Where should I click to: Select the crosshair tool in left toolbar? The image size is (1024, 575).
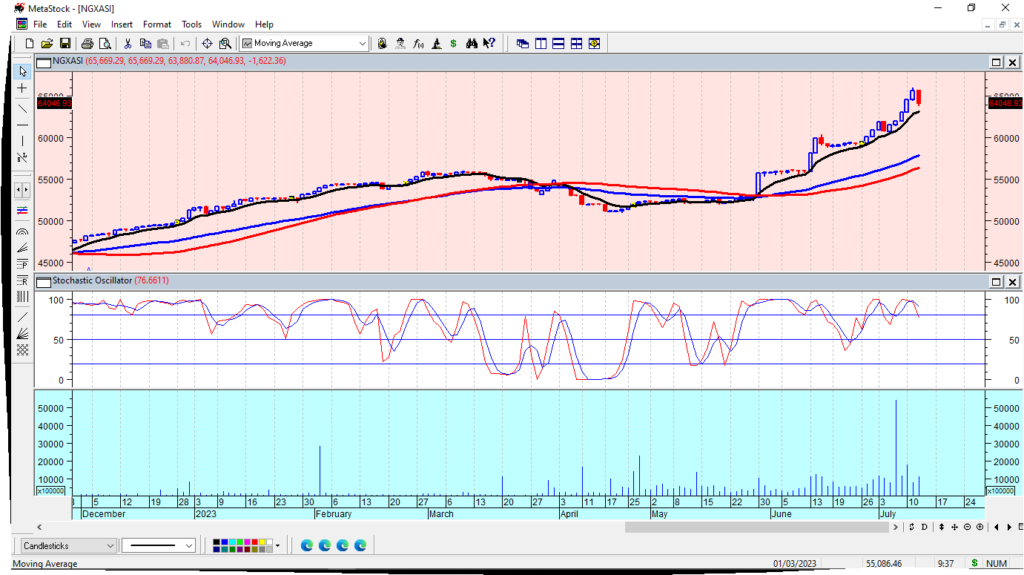22,89
